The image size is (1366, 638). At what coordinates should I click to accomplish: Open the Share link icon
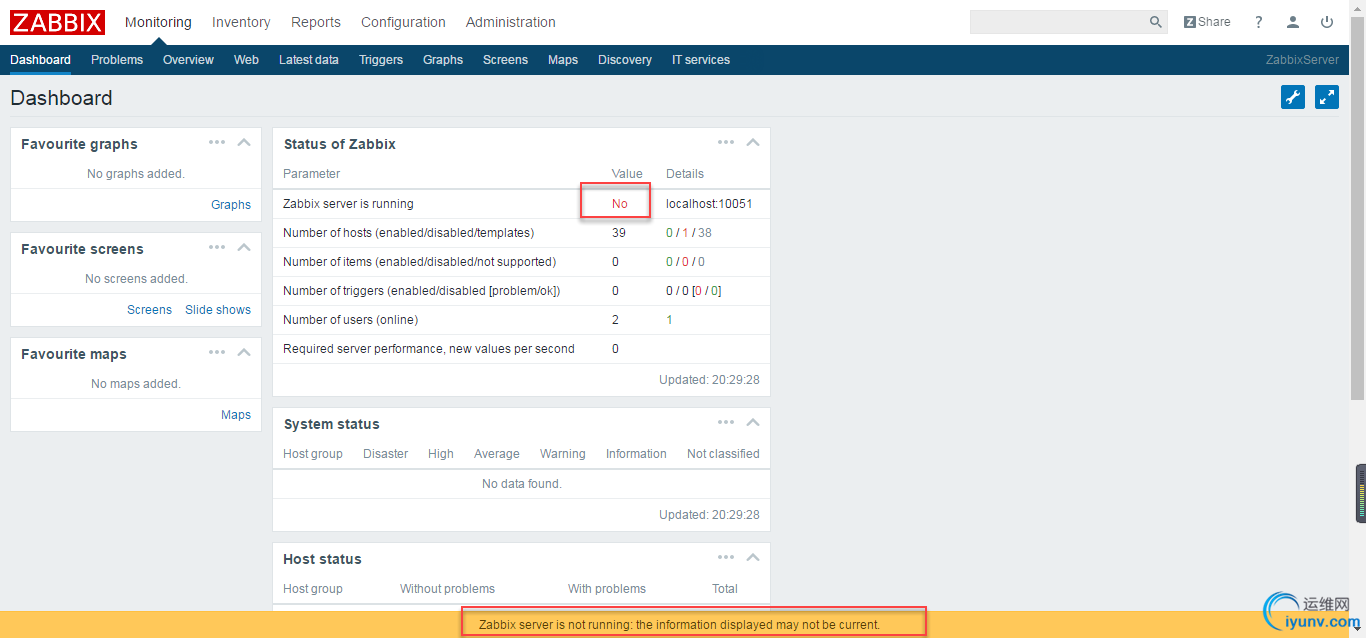coord(1207,22)
